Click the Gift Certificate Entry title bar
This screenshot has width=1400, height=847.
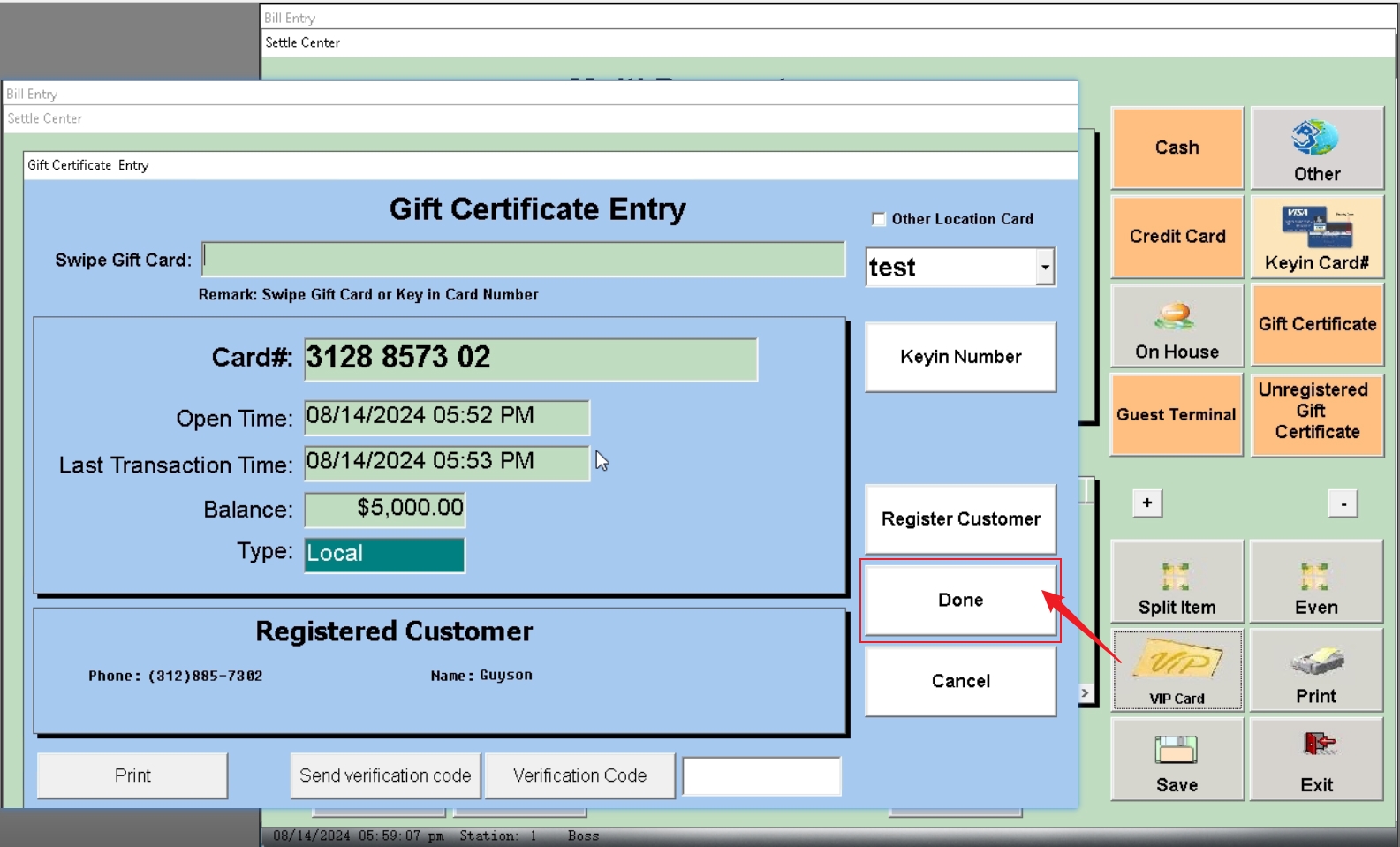(x=549, y=165)
